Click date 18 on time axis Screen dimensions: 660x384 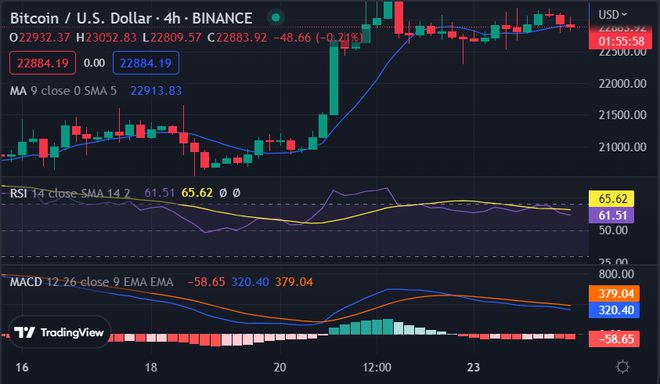coord(151,367)
